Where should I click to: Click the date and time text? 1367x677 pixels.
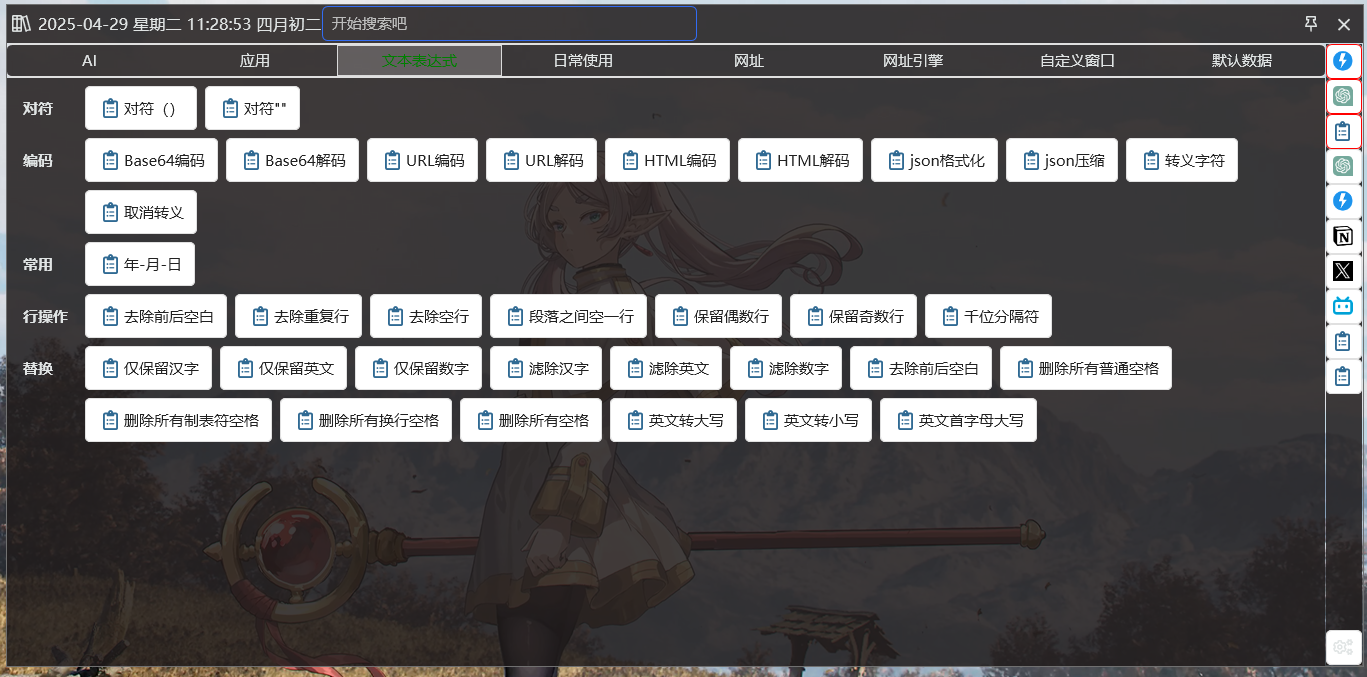pyautogui.click(x=179, y=24)
